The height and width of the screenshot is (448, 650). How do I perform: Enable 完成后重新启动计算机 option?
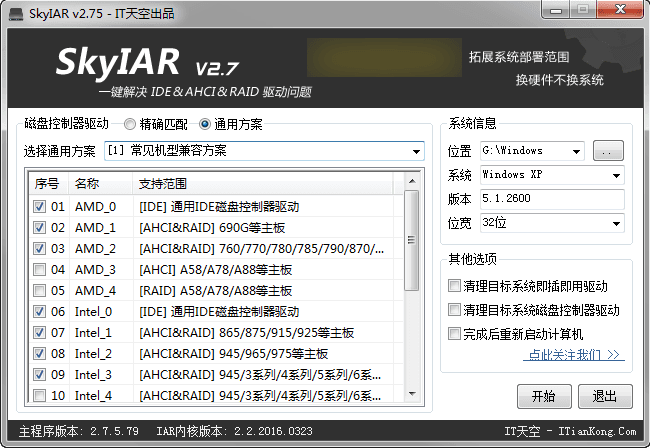point(454,334)
